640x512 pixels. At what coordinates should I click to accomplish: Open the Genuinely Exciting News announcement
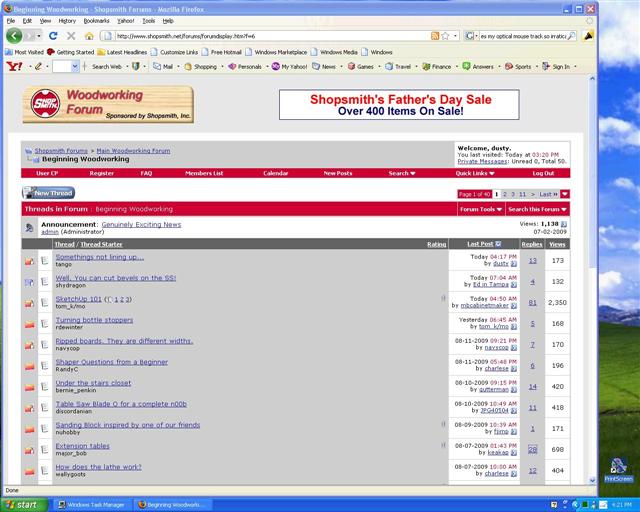click(141, 225)
